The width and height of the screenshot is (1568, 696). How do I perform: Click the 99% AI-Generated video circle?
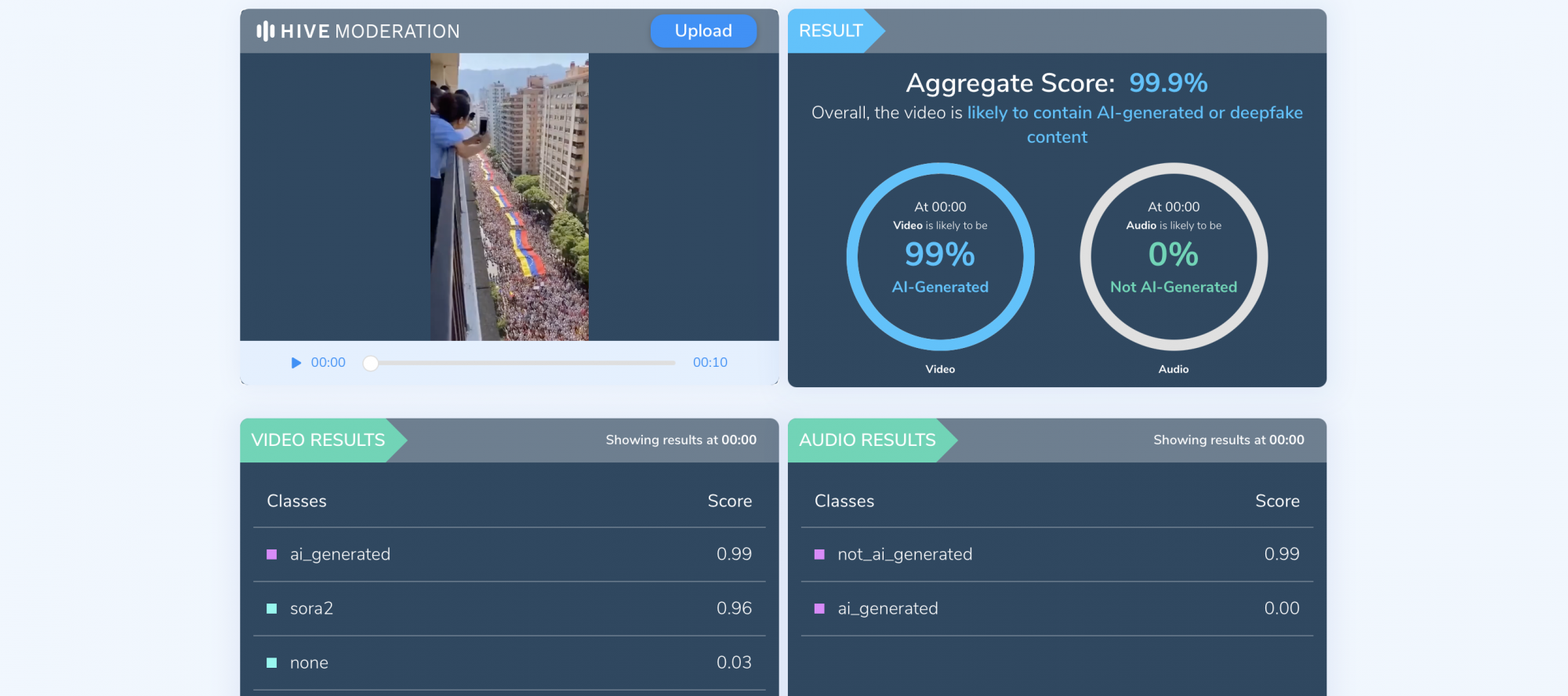tap(940, 256)
